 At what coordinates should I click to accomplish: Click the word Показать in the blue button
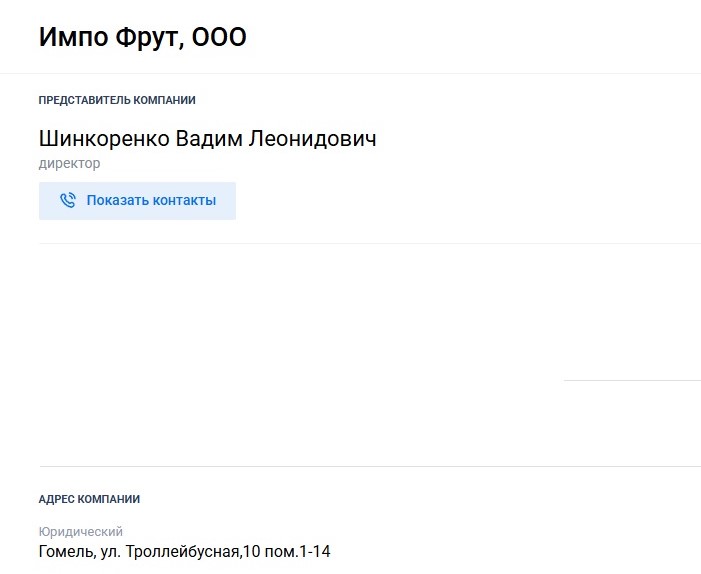coord(116,200)
